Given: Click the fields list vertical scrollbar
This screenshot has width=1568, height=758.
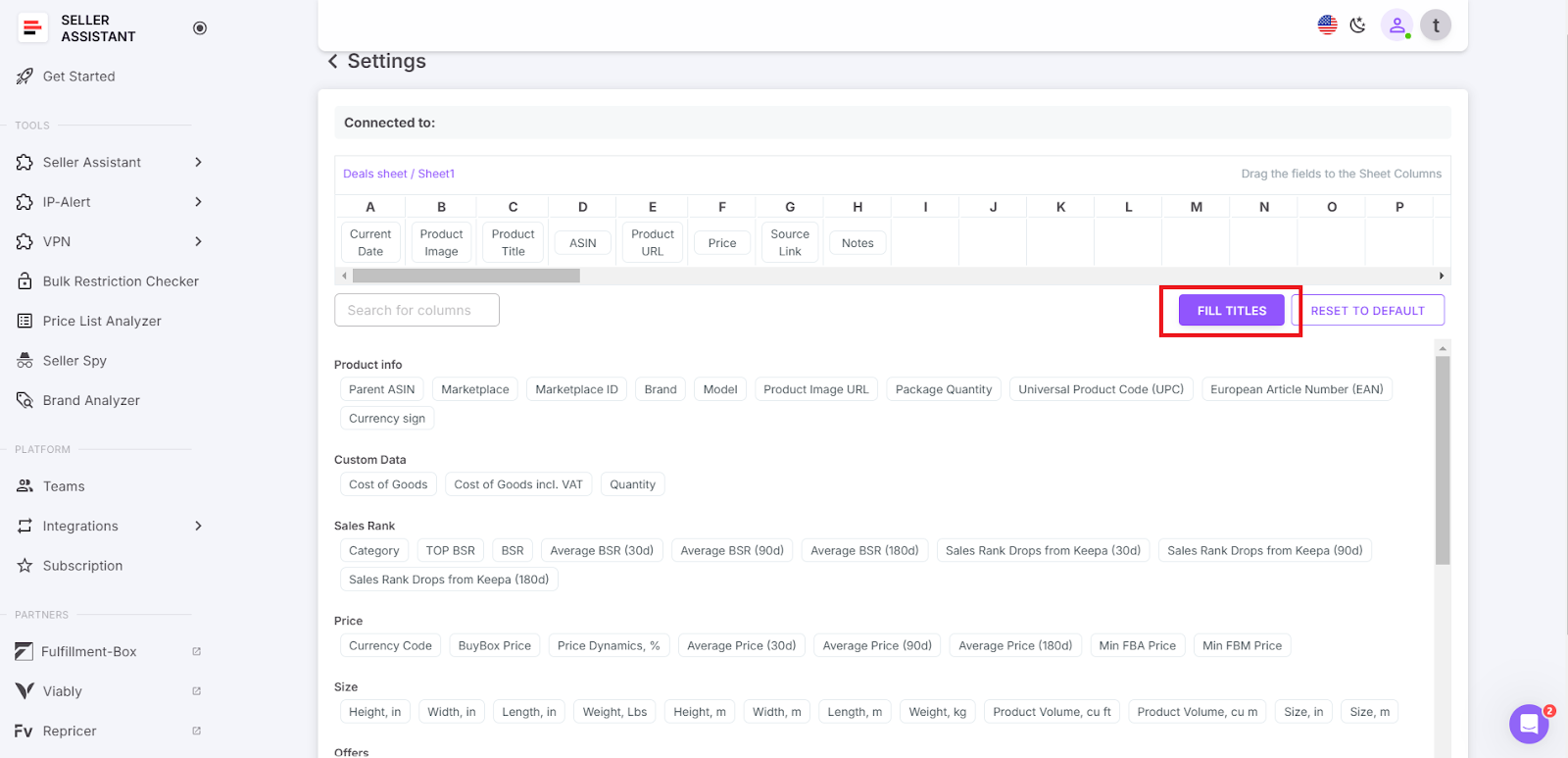Looking at the screenshot, I should (1443, 459).
